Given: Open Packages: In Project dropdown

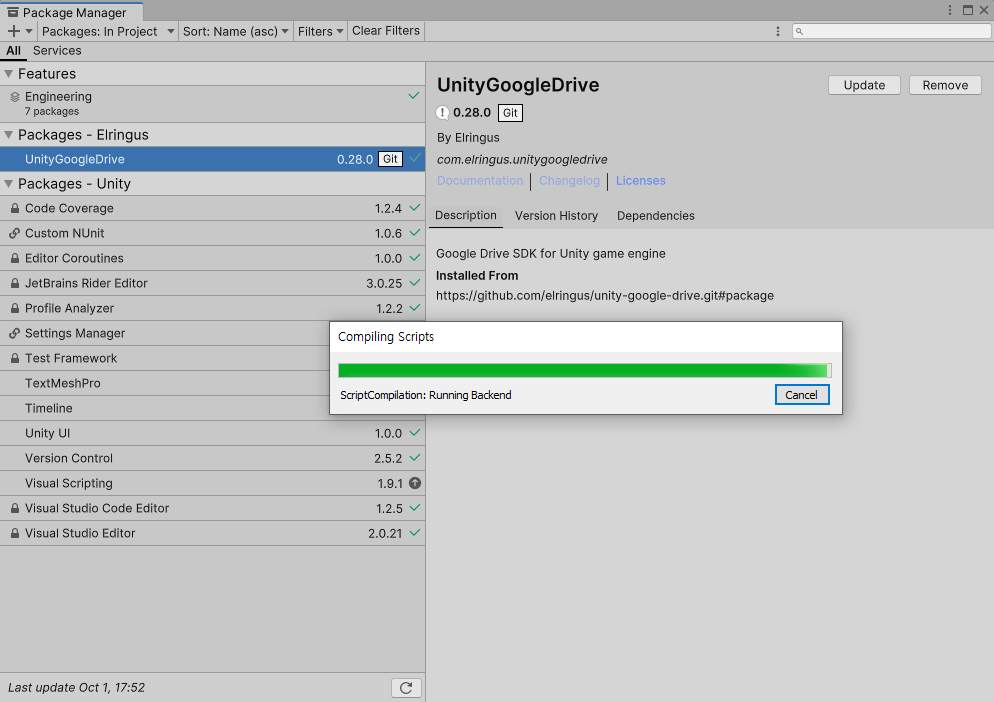Looking at the screenshot, I should pos(108,31).
